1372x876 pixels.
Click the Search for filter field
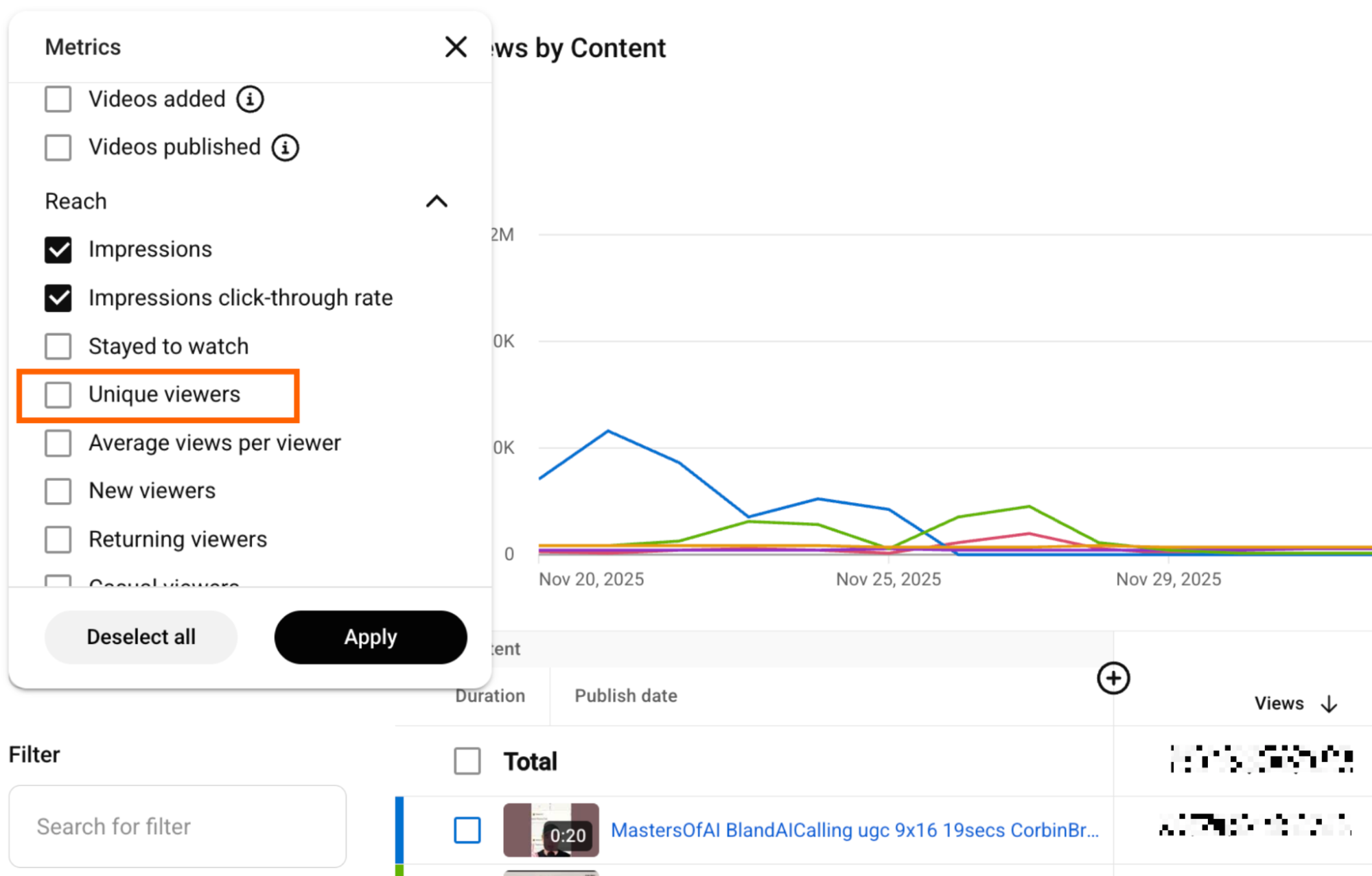coord(177,826)
